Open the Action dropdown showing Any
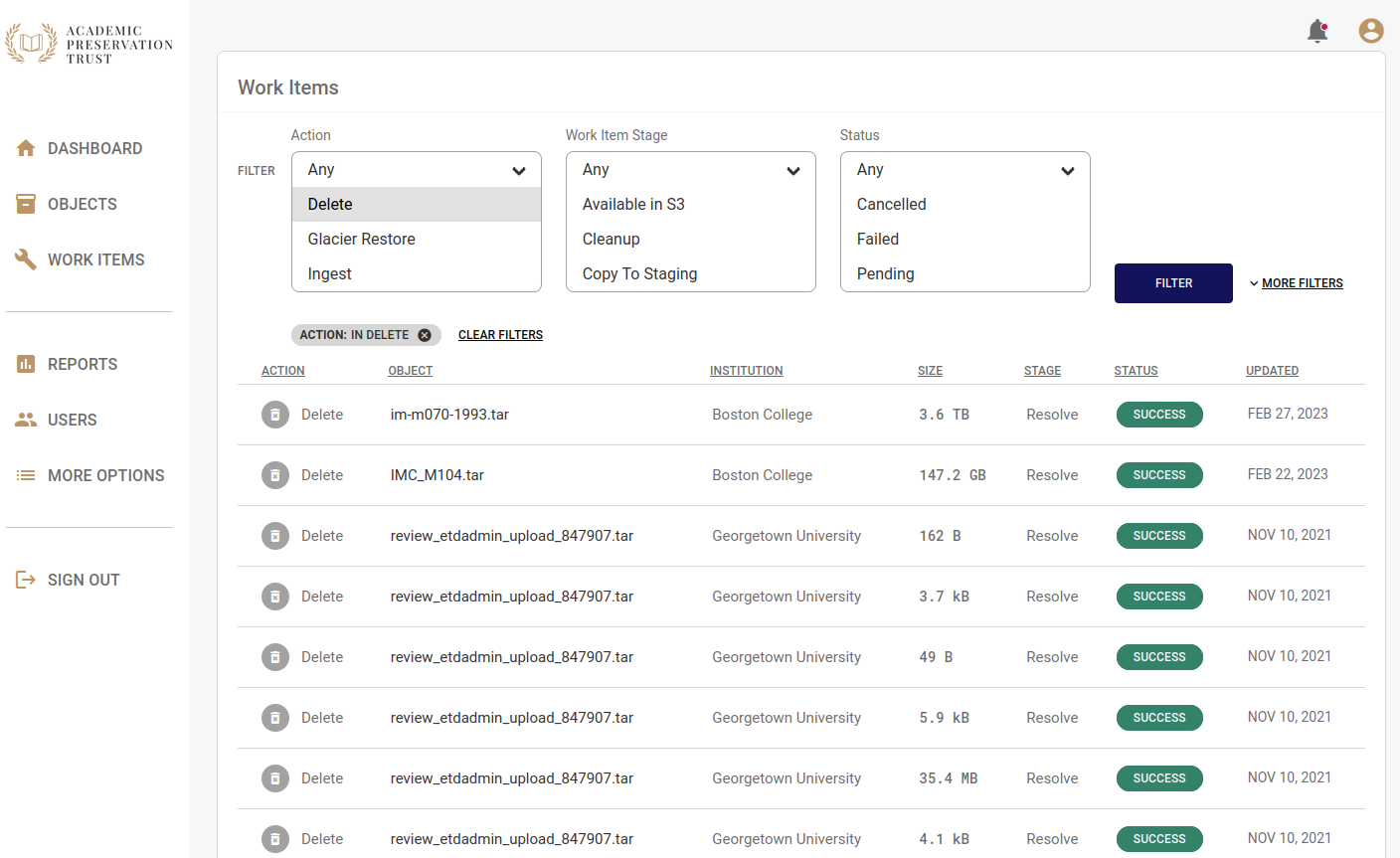This screenshot has height=858, width=1400. [x=417, y=170]
